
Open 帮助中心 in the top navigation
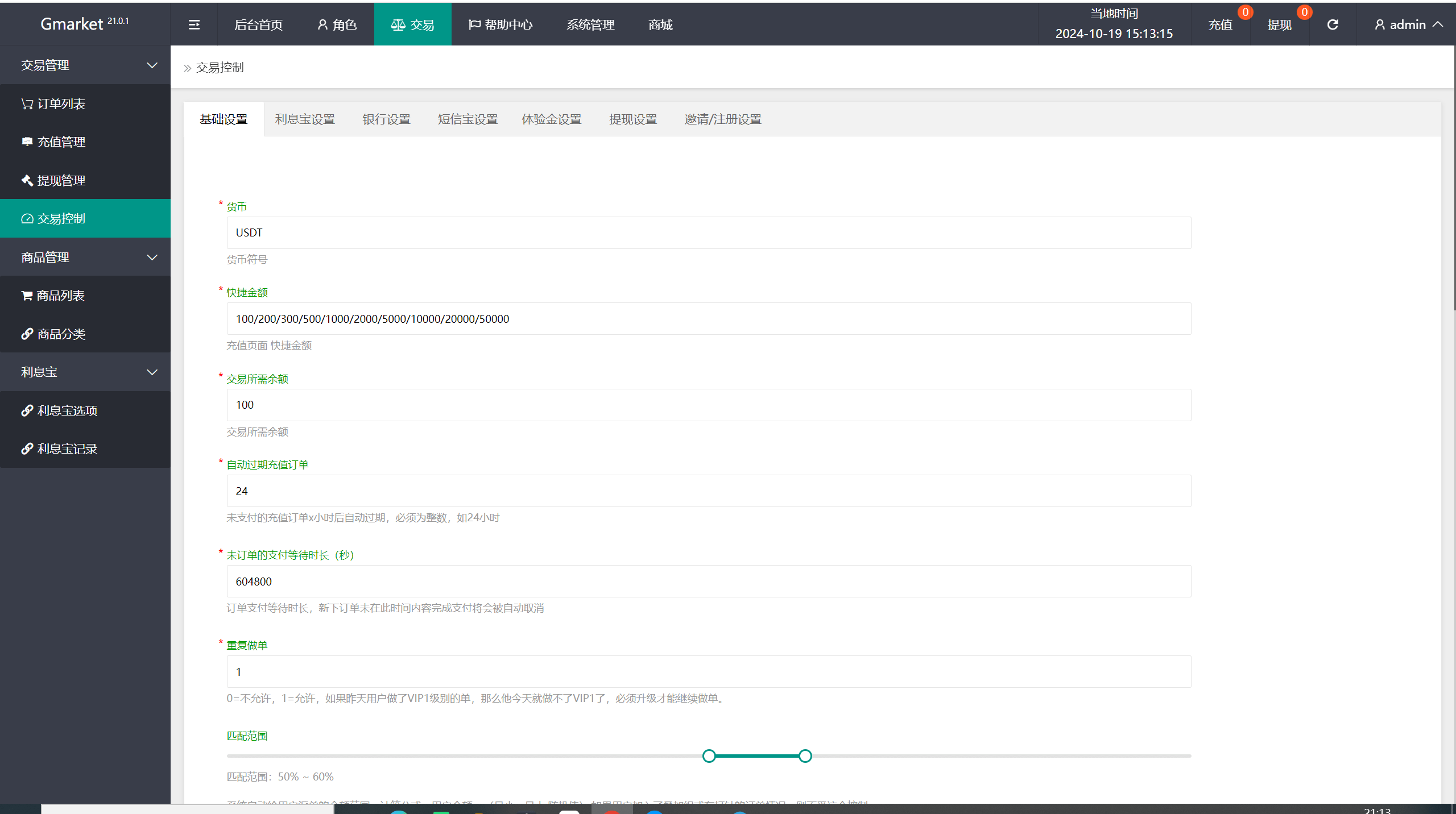(x=500, y=24)
